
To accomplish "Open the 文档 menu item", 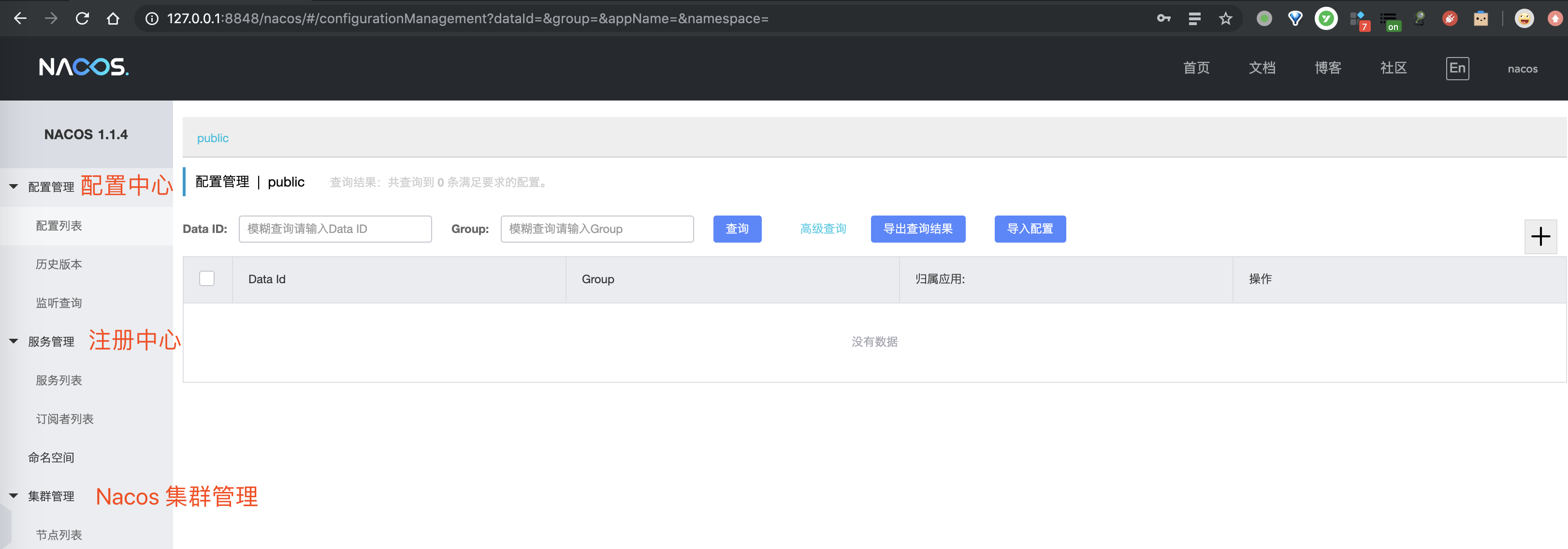I will [x=1262, y=68].
